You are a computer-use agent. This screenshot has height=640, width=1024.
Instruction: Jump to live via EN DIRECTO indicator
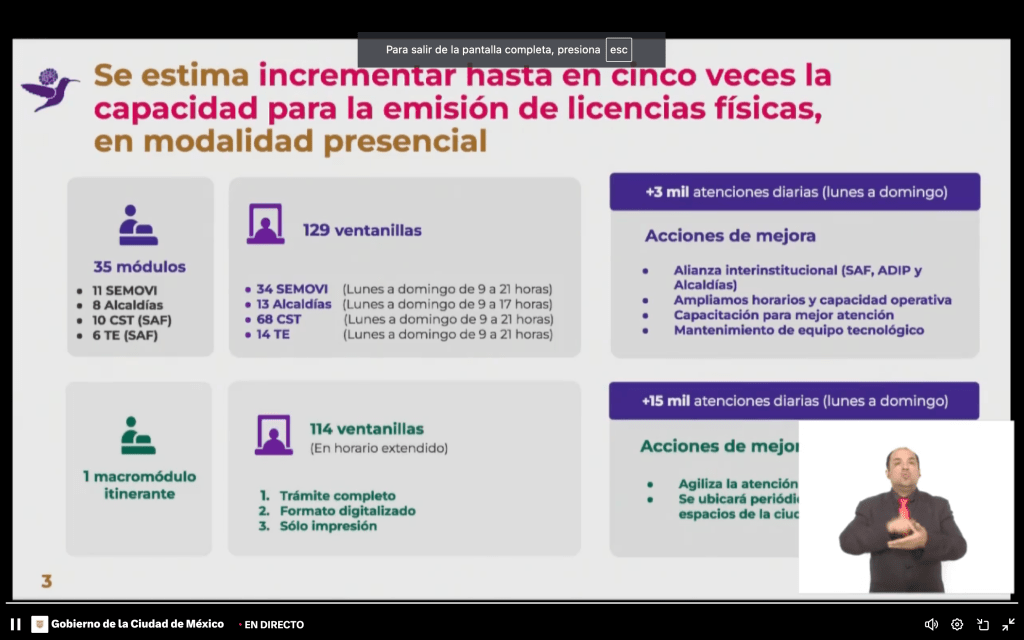click(271, 624)
